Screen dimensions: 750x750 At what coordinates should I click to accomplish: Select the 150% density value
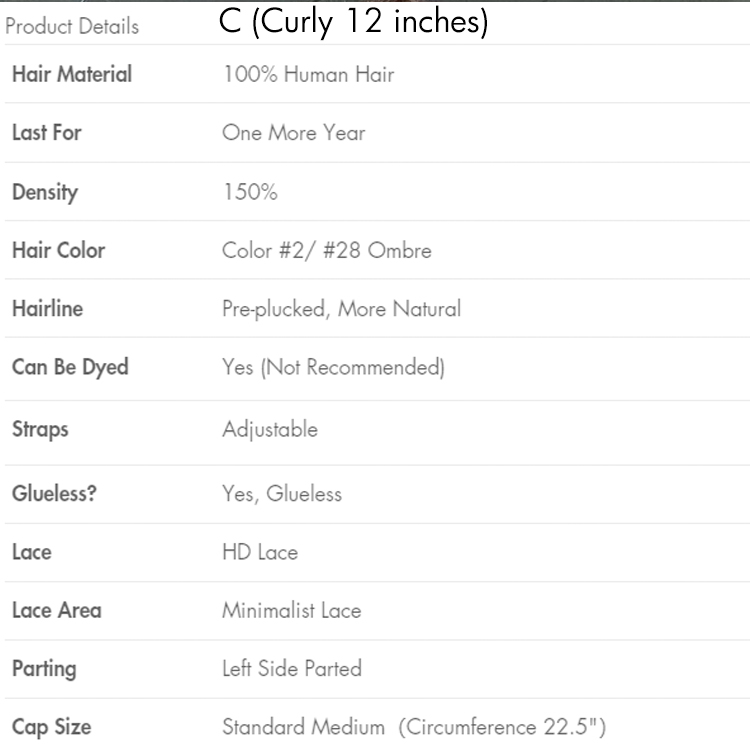[250, 192]
